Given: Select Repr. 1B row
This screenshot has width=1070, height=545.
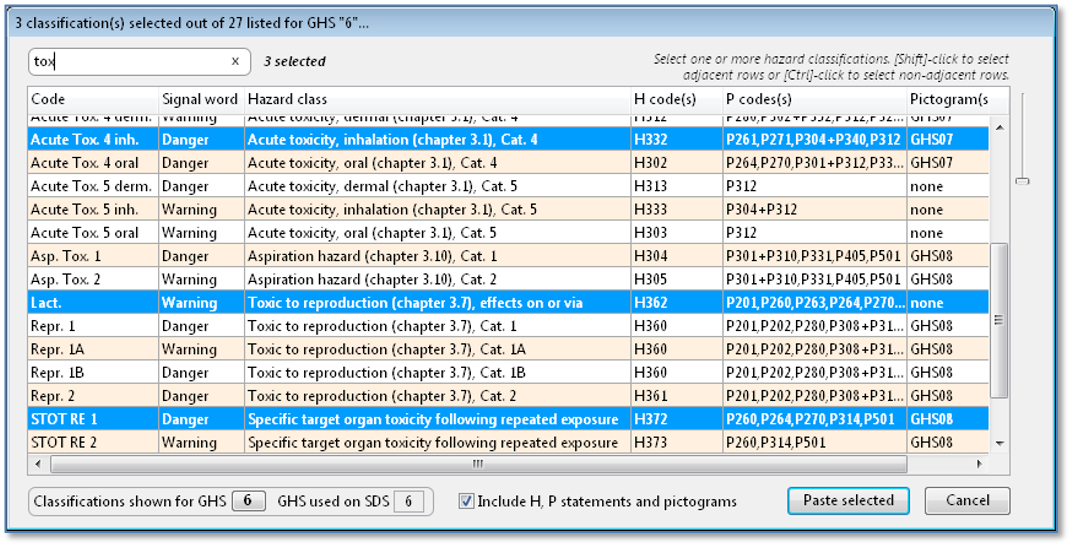Looking at the screenshot, I should [x=508, y=372].
